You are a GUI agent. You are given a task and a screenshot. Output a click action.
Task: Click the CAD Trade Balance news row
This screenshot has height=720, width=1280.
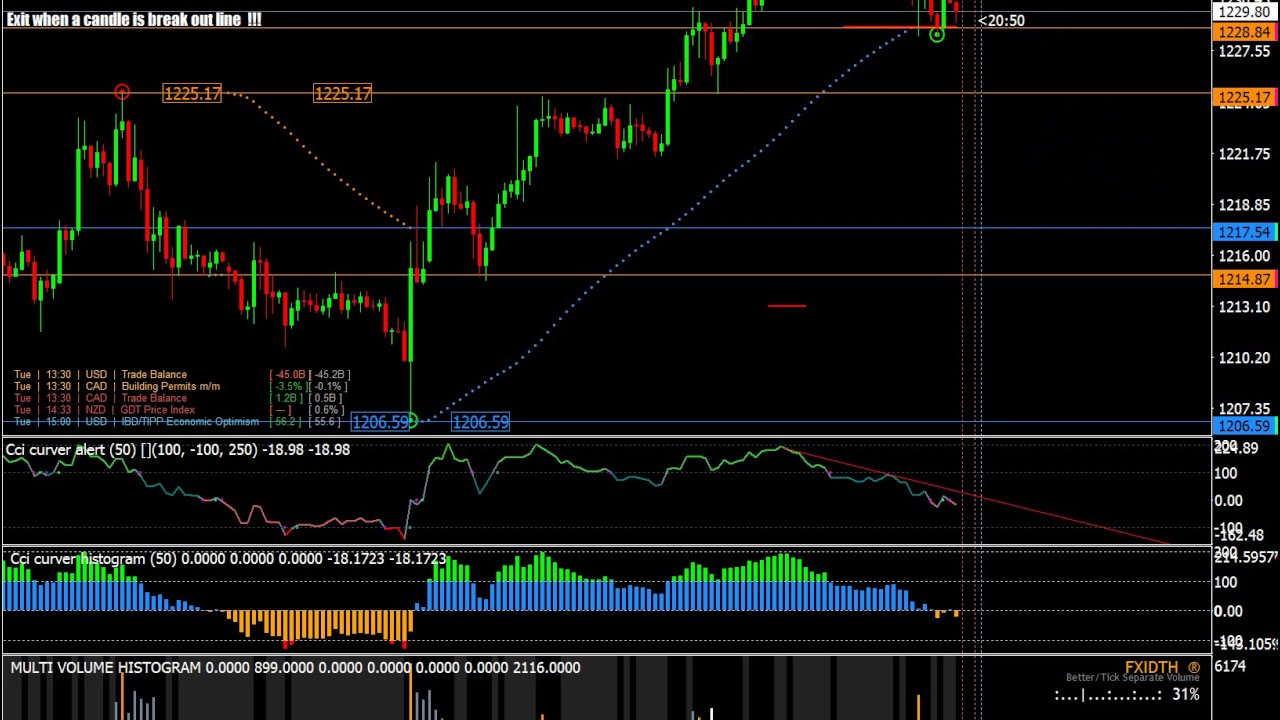pyautogui.click(x=180, y=398)
